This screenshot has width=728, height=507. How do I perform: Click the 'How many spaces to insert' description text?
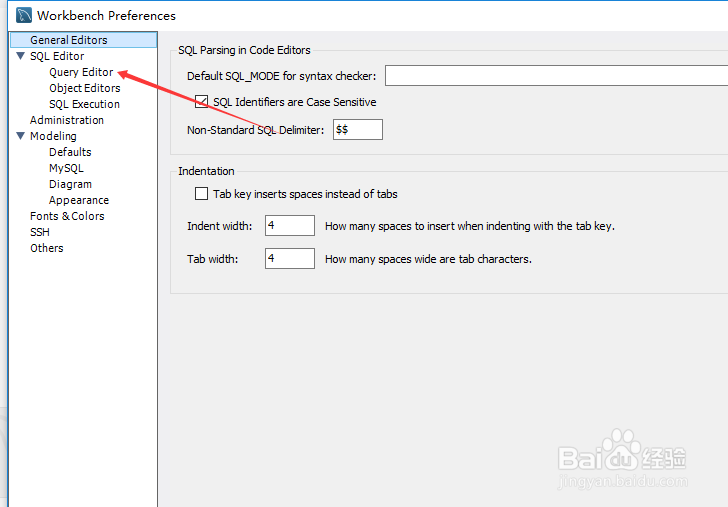coord(469,226)
